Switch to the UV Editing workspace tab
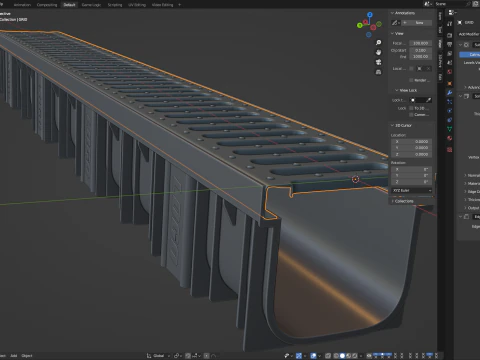 tap(137, 5)
